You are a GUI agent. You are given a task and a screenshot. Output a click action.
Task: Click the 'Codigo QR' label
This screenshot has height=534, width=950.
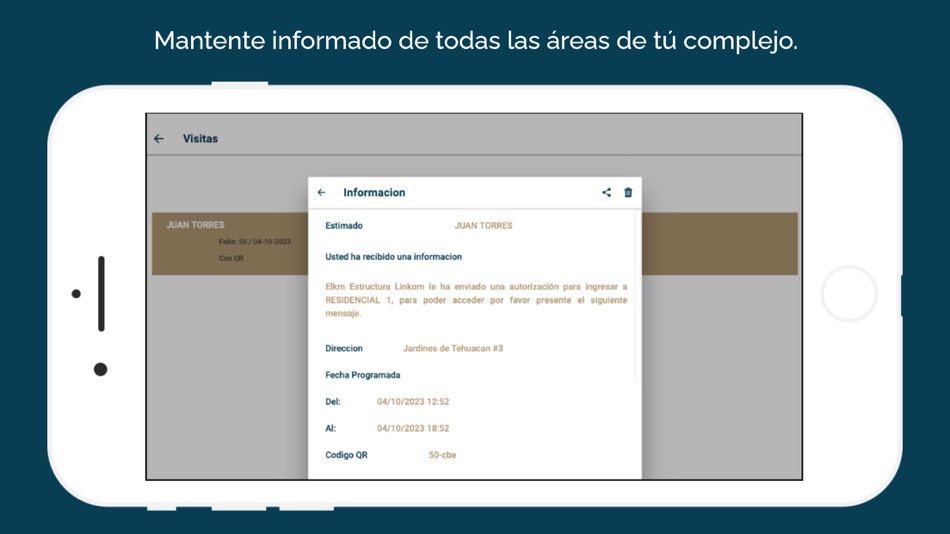tap(346, 455)
